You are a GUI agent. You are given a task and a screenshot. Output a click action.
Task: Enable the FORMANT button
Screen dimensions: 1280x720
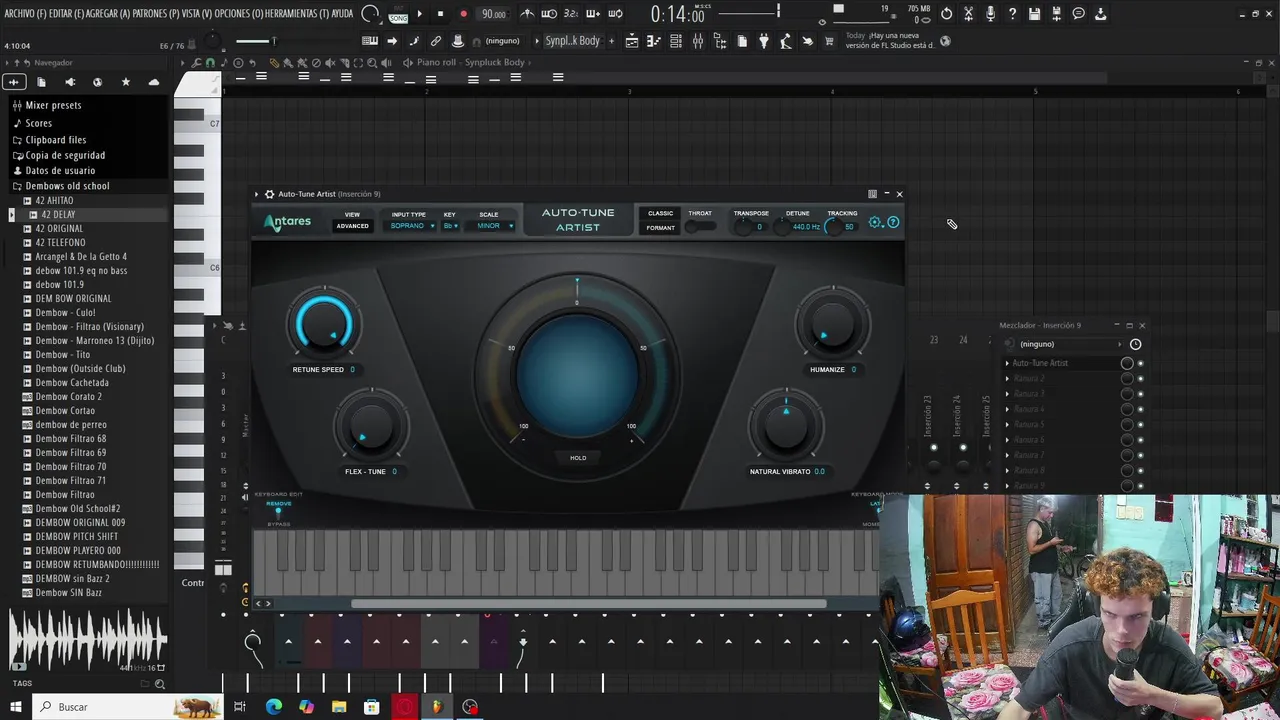click(x=661, y=228)
